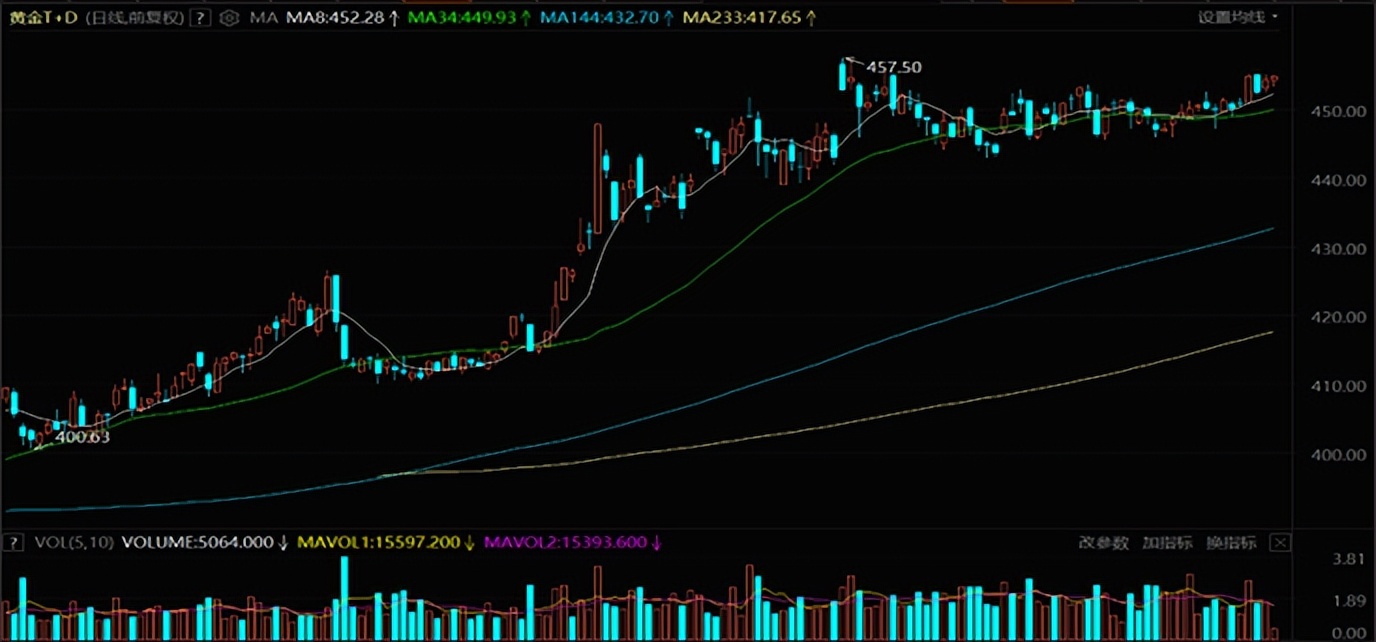Open the 设置均线 dropdown

1238,17
